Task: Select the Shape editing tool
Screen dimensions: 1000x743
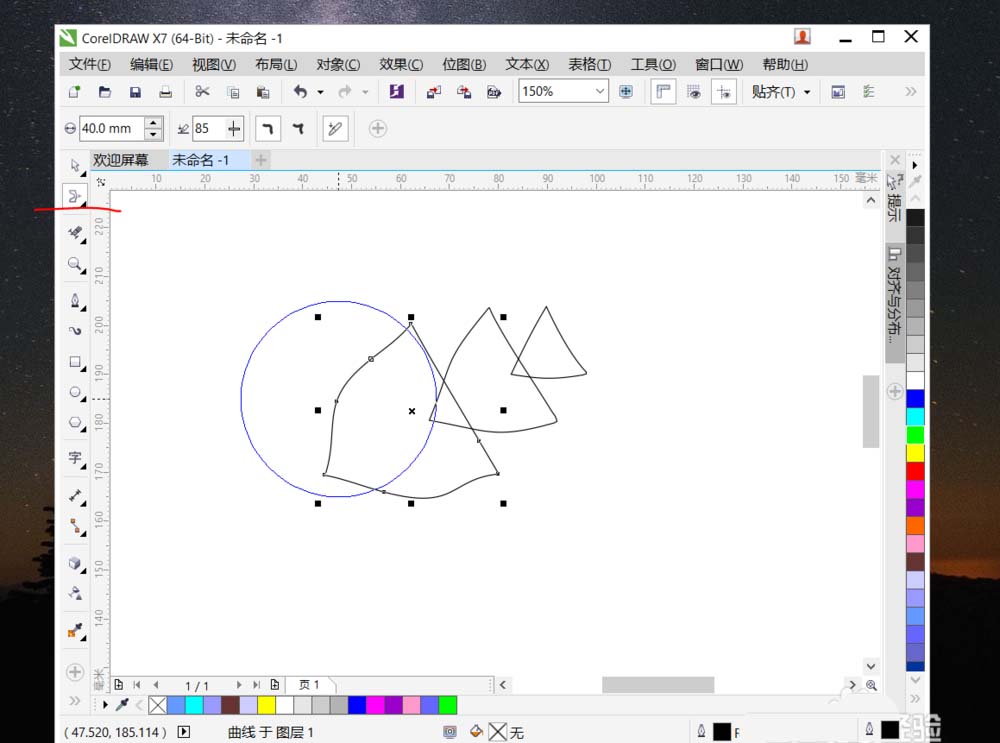Action: 75,196
